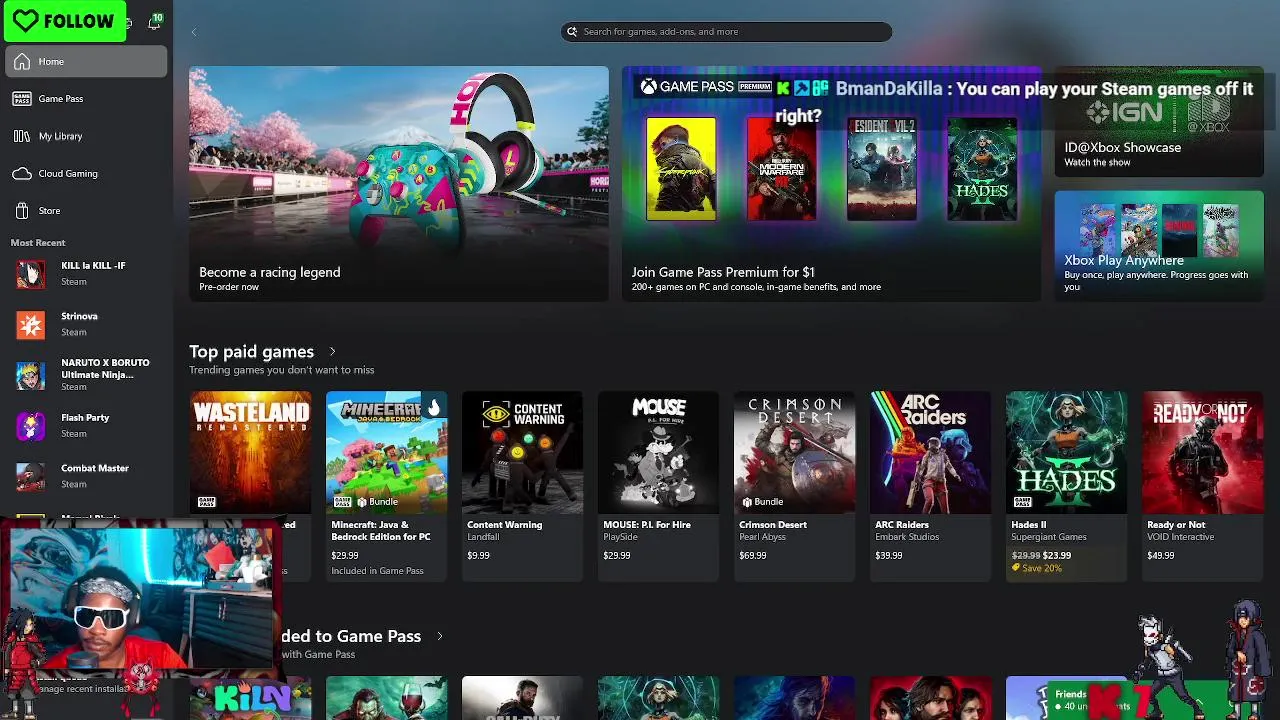
Task: Open Crimson Desert bundle tile
Action: pos(795,485)
